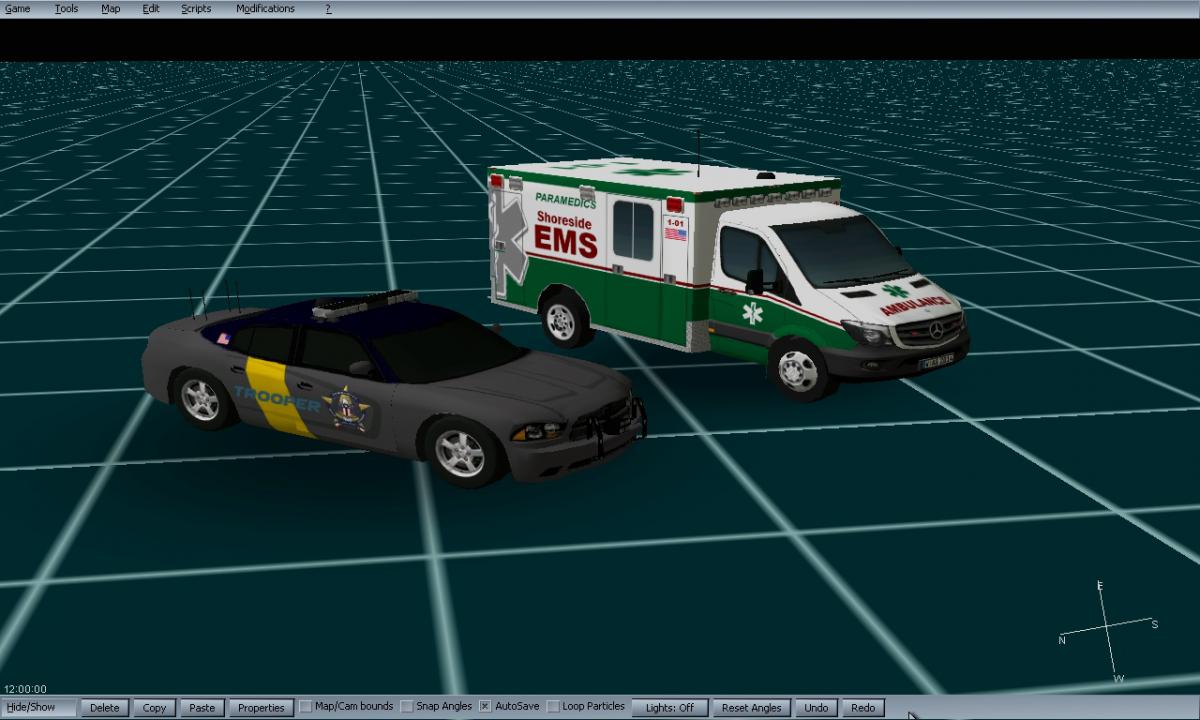Open the Edit menu
Image resolution: width=1200 pixels, height=720 pixels.
point(151,9)
